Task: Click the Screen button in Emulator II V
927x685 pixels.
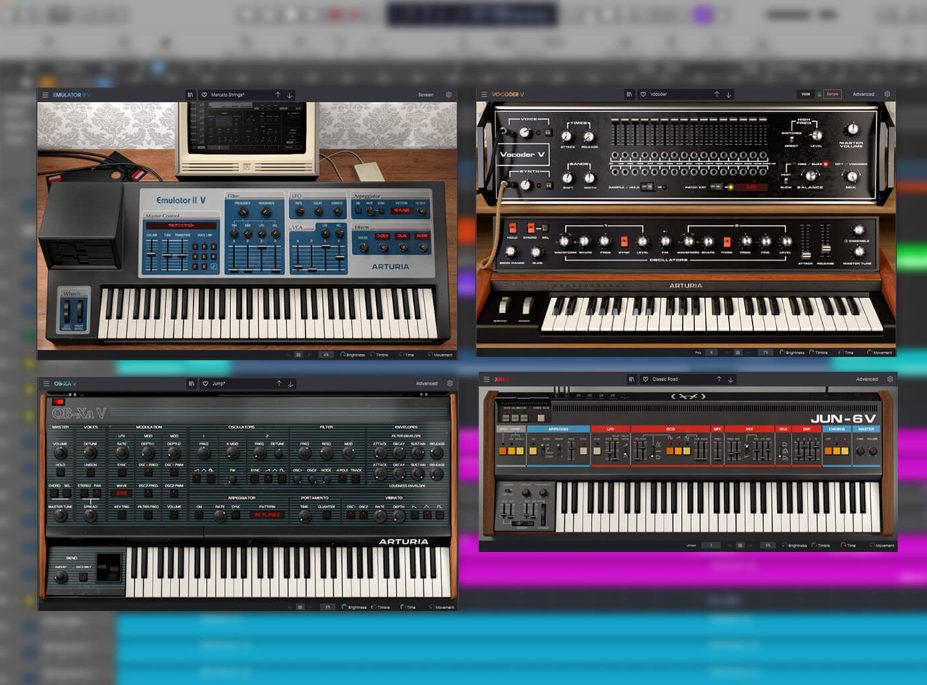Action: [426, 95]
